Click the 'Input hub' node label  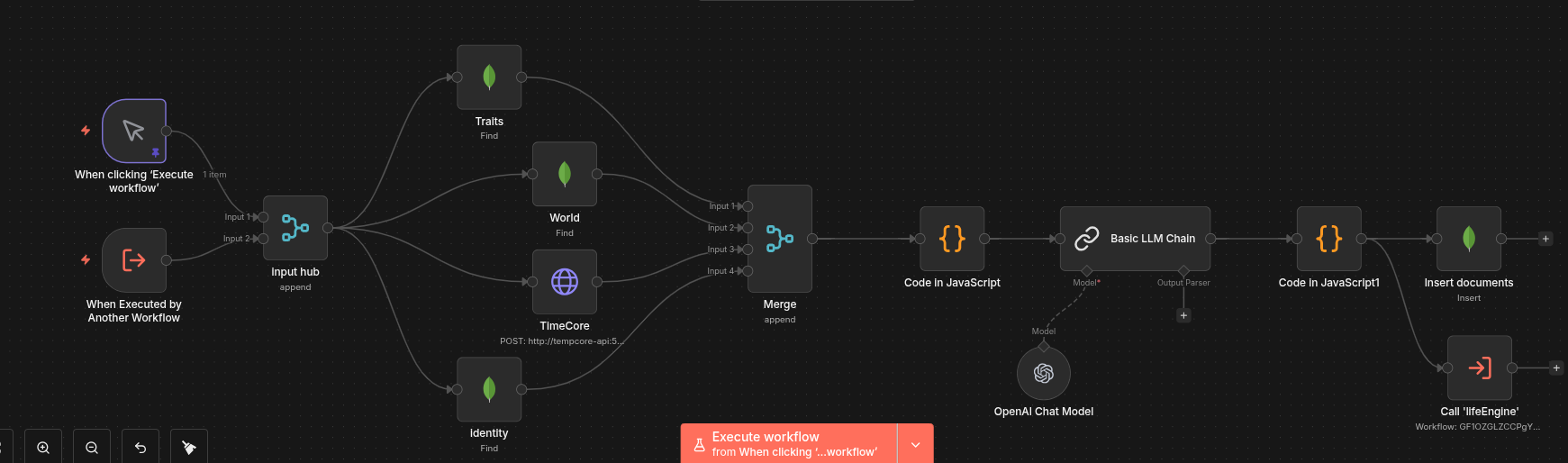click(x=295, y=272)
